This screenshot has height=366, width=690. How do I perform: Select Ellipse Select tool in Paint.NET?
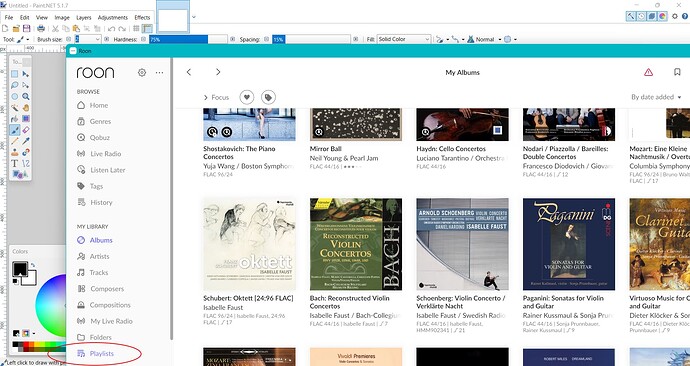15,96
